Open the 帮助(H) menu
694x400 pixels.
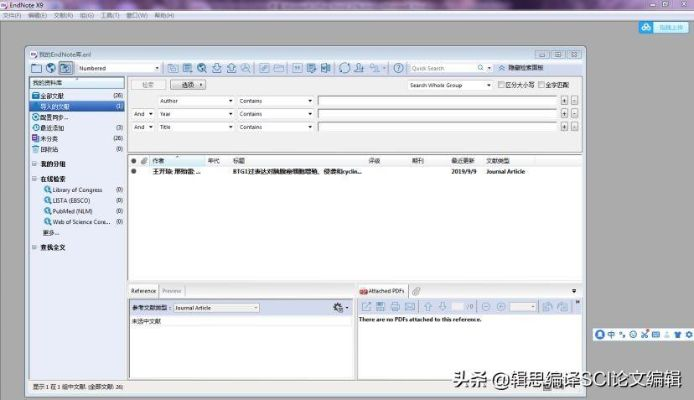pos(164,15)
